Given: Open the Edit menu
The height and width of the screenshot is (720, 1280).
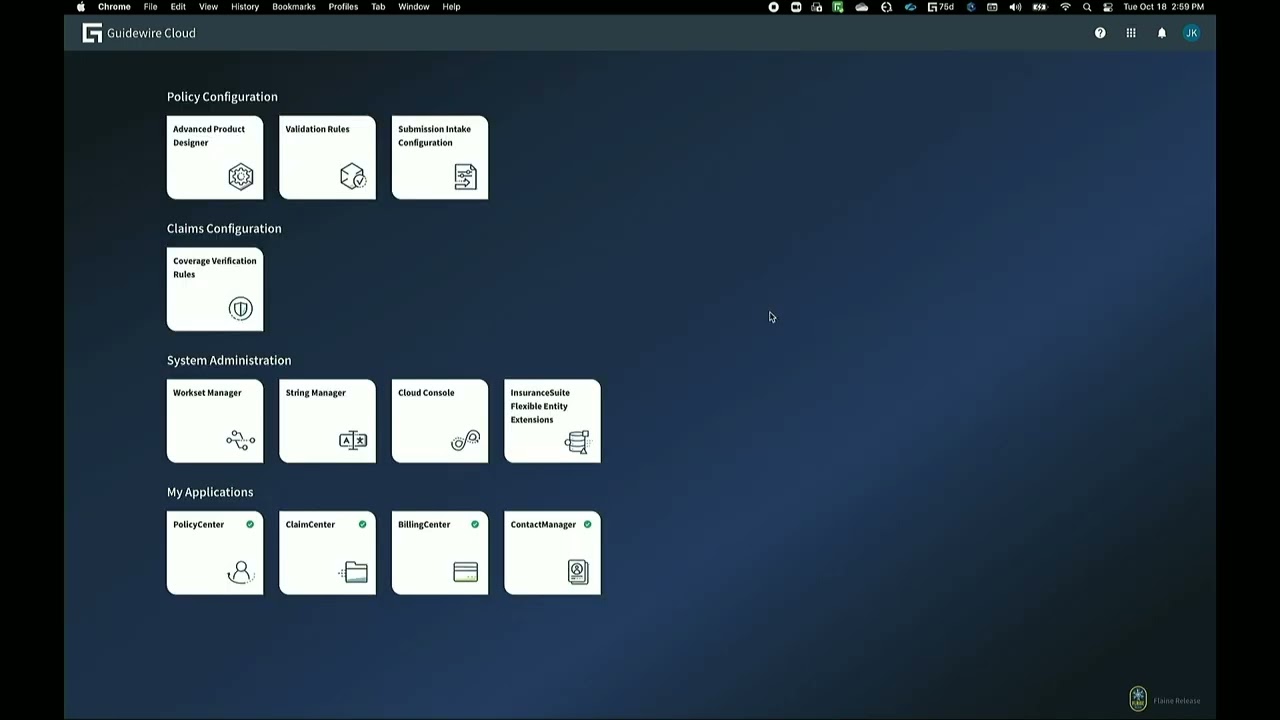Looking at the screenshot, I should (178, 7).
